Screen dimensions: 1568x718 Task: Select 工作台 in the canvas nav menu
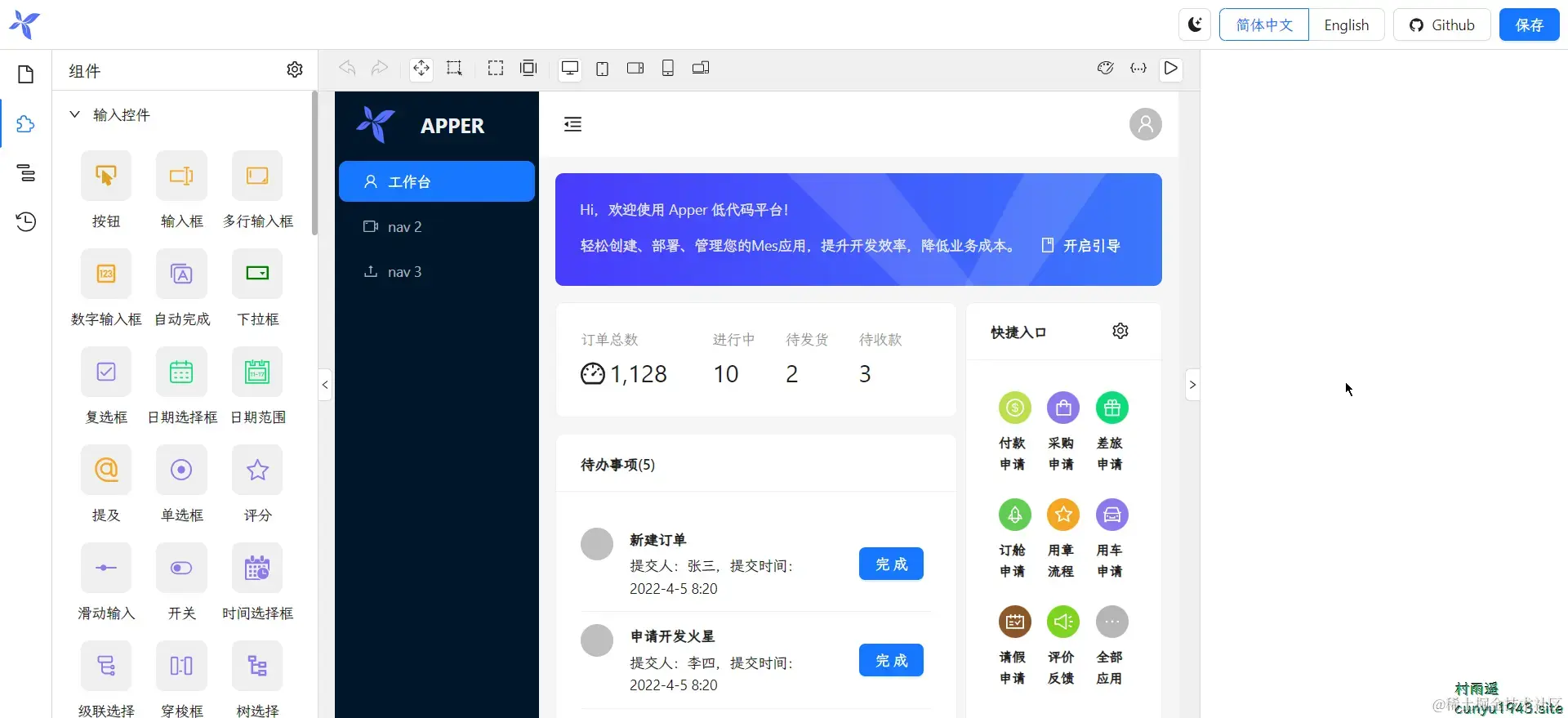(437, 181)
